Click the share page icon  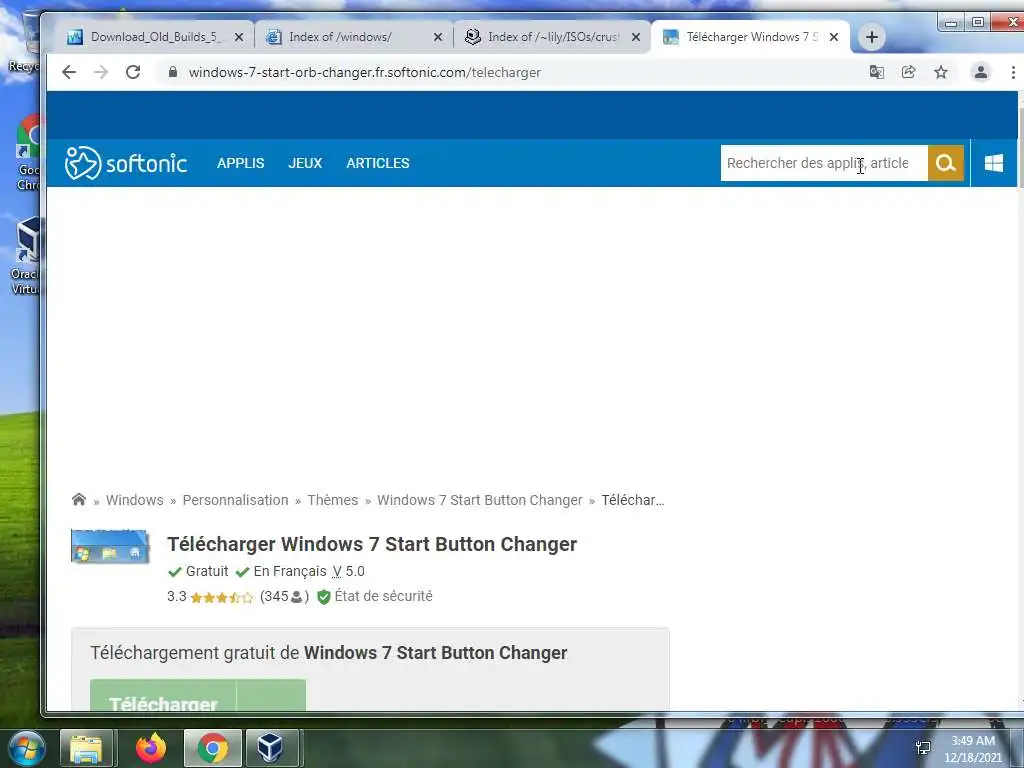pos(908,72)
